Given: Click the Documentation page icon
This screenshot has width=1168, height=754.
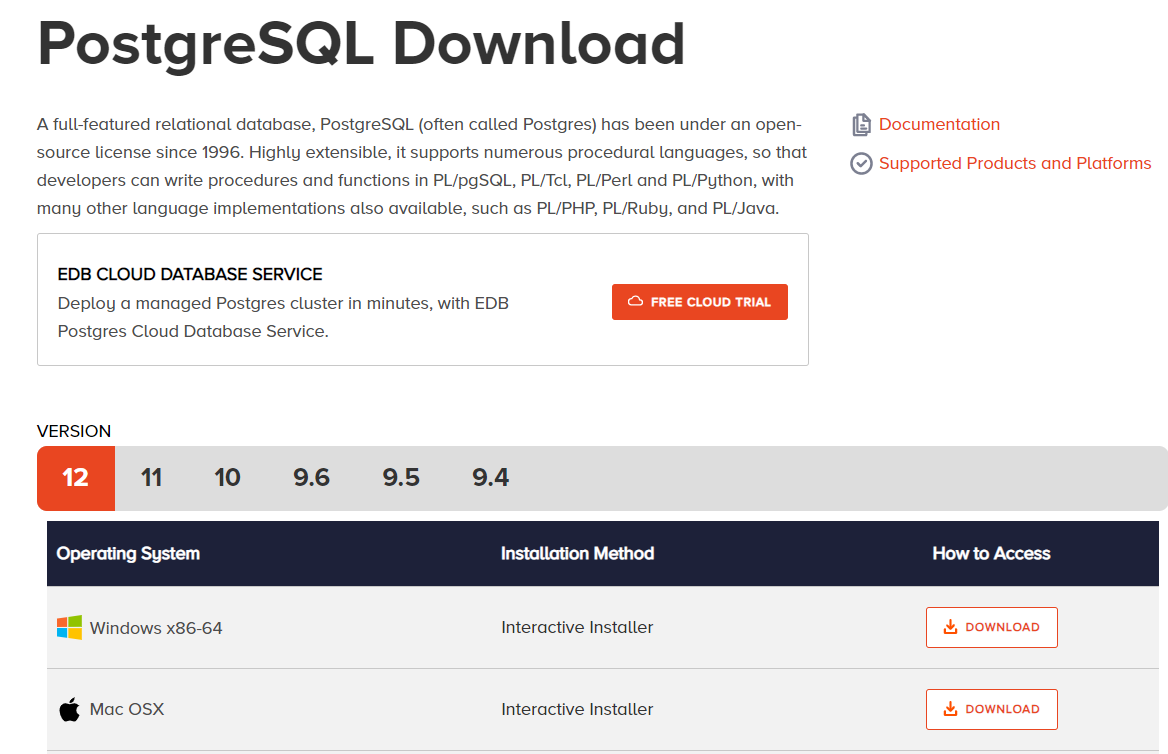Looking at the screenshot, I should point(861,124).
